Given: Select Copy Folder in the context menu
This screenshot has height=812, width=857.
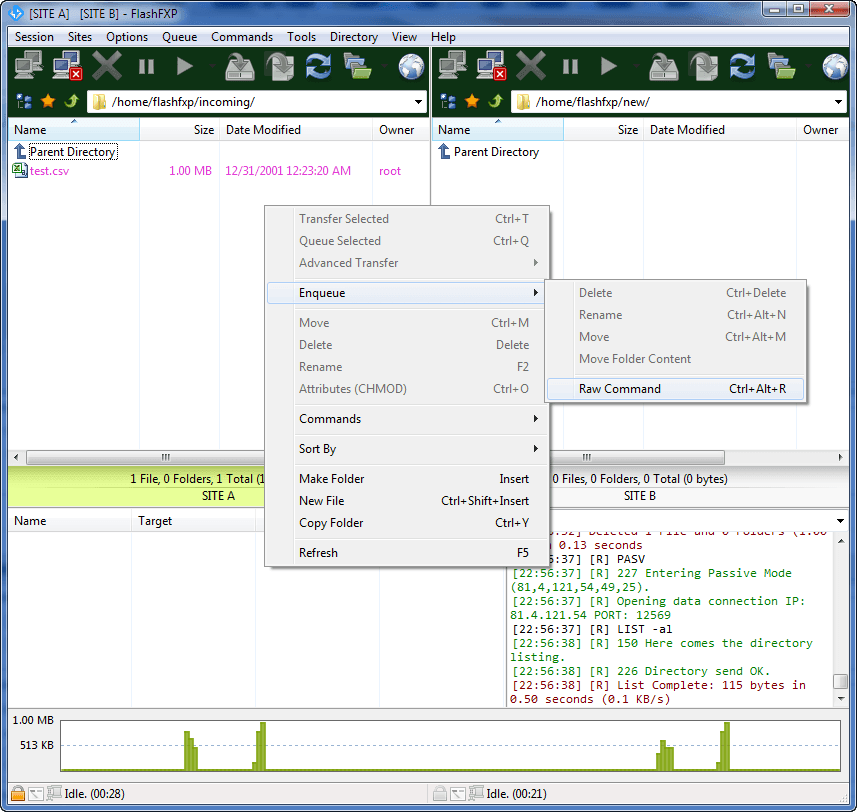Looking at the screenshot, I should coord(407,522).
